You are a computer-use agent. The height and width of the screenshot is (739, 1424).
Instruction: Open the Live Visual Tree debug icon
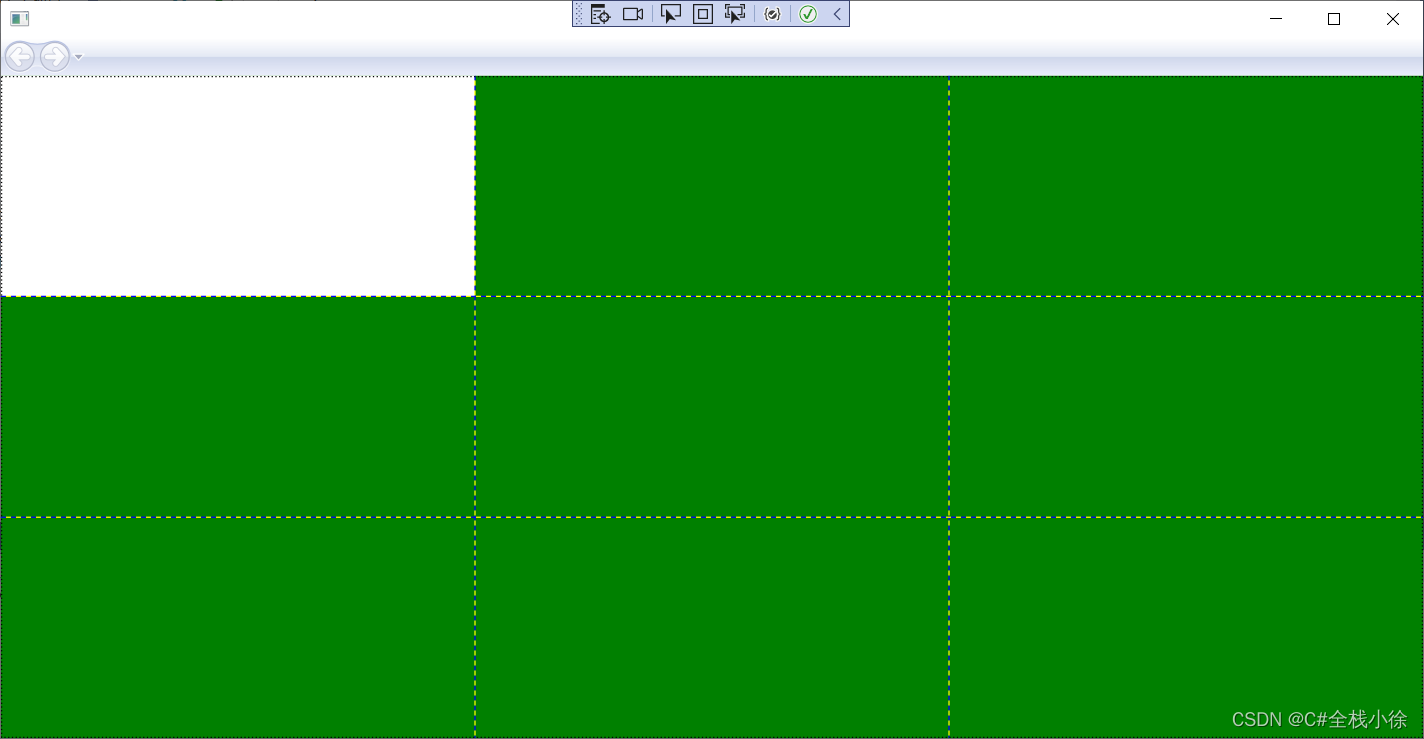pyautogui.click(x=600, y=14)
